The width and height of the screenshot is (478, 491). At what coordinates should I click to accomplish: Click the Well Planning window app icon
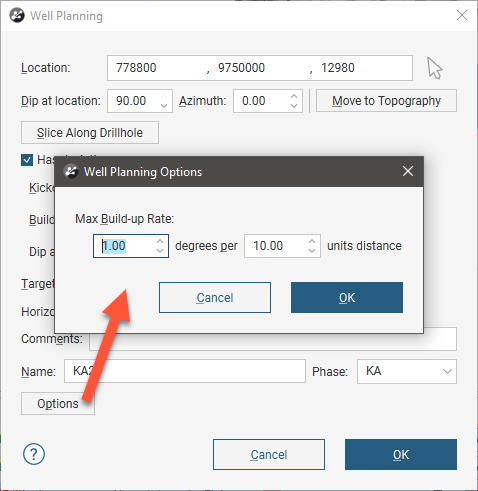pyautogui.click(x=17, y=15)
